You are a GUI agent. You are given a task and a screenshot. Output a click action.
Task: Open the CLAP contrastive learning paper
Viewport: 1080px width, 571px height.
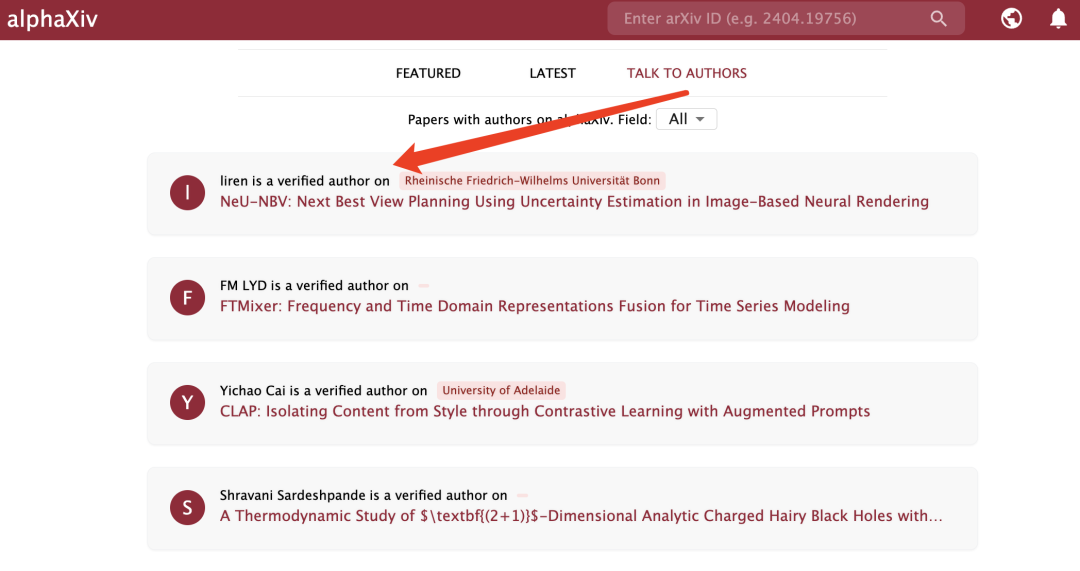[x=545, y=411]
